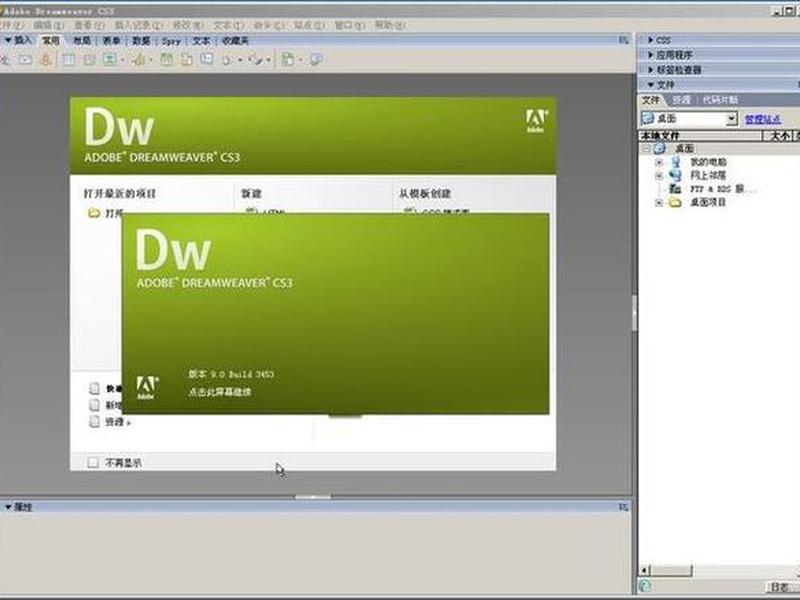
Task: Click the Templates icon in Insert bar
Action: (288, 60)
